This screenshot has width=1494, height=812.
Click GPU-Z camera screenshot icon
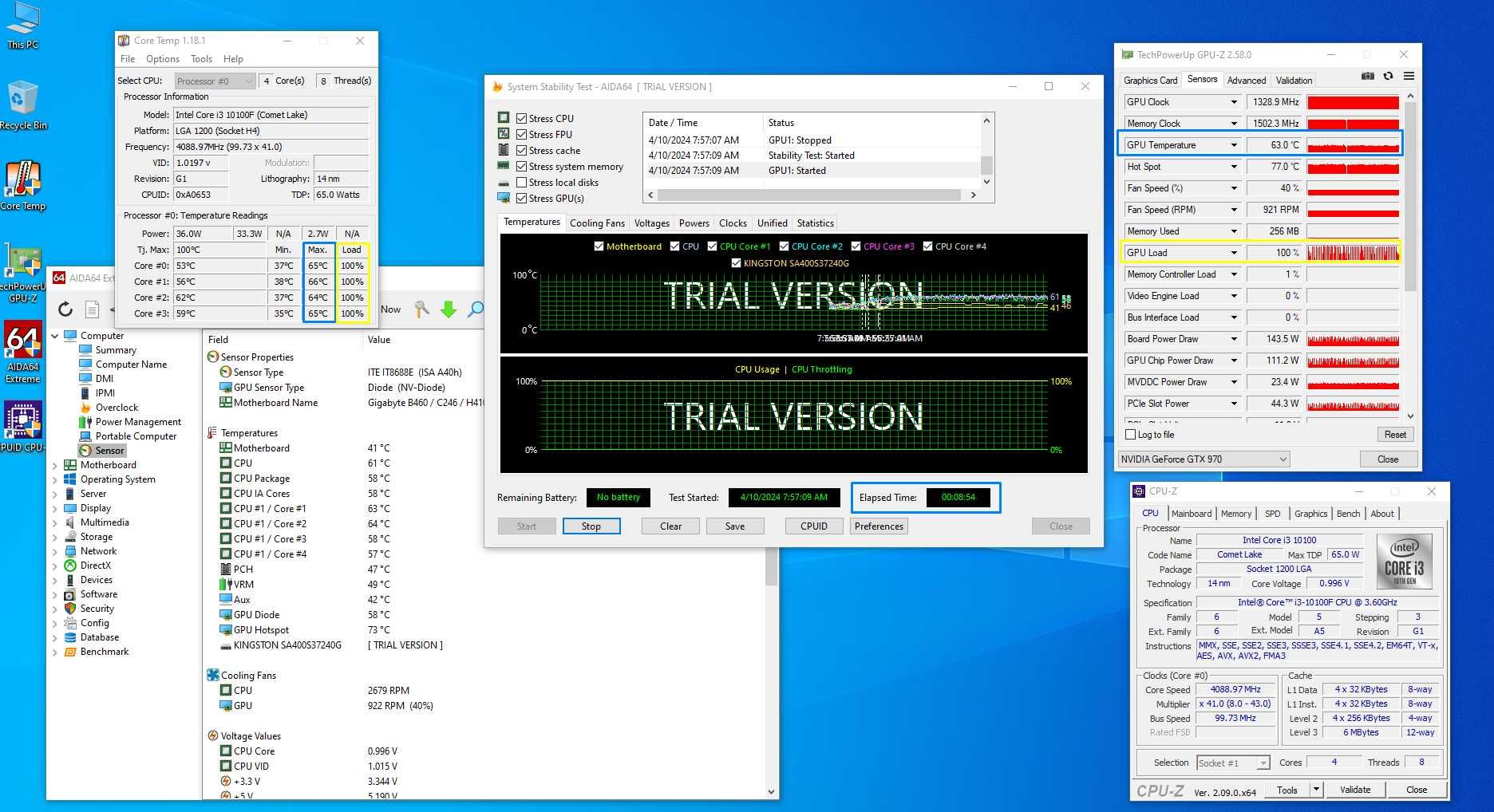click(1368, 77)
